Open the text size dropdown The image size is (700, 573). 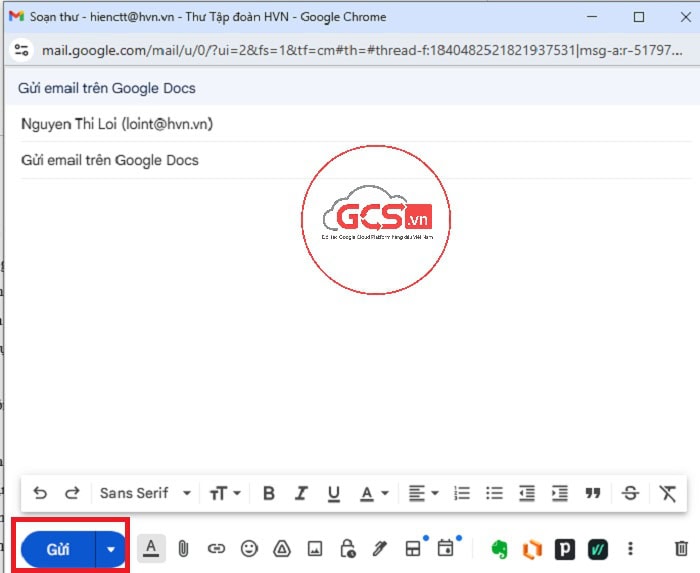click(x=225, y=493)
